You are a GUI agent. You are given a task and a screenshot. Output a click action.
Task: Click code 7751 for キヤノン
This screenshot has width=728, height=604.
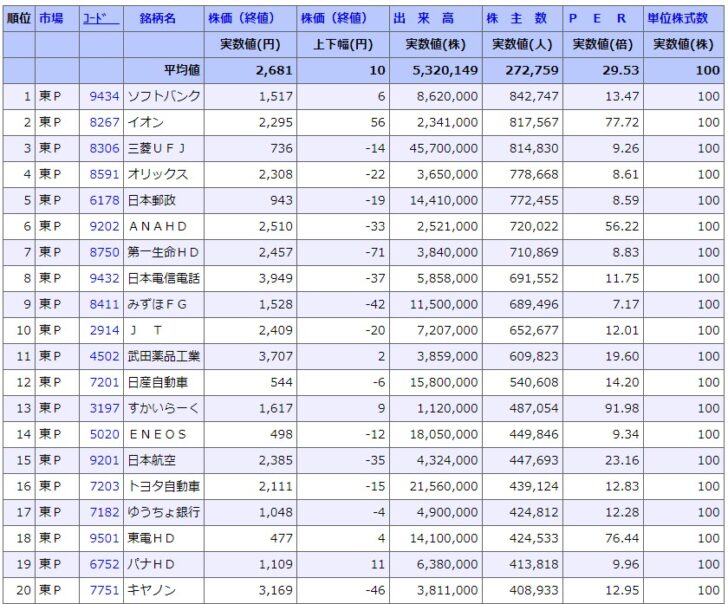click(x=105, y=590)
